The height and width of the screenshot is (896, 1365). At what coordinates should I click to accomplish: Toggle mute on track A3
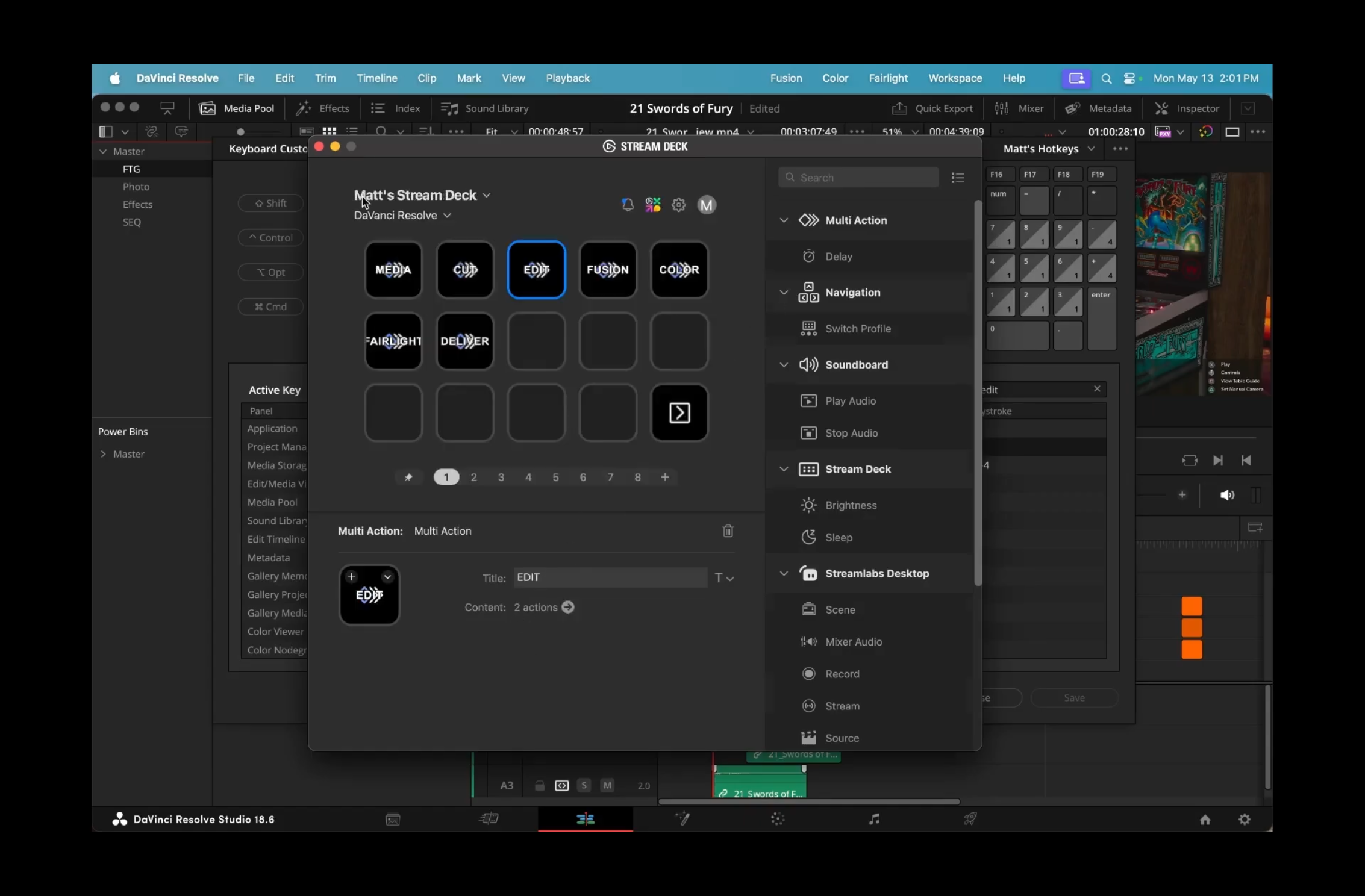tap(607, 785)
